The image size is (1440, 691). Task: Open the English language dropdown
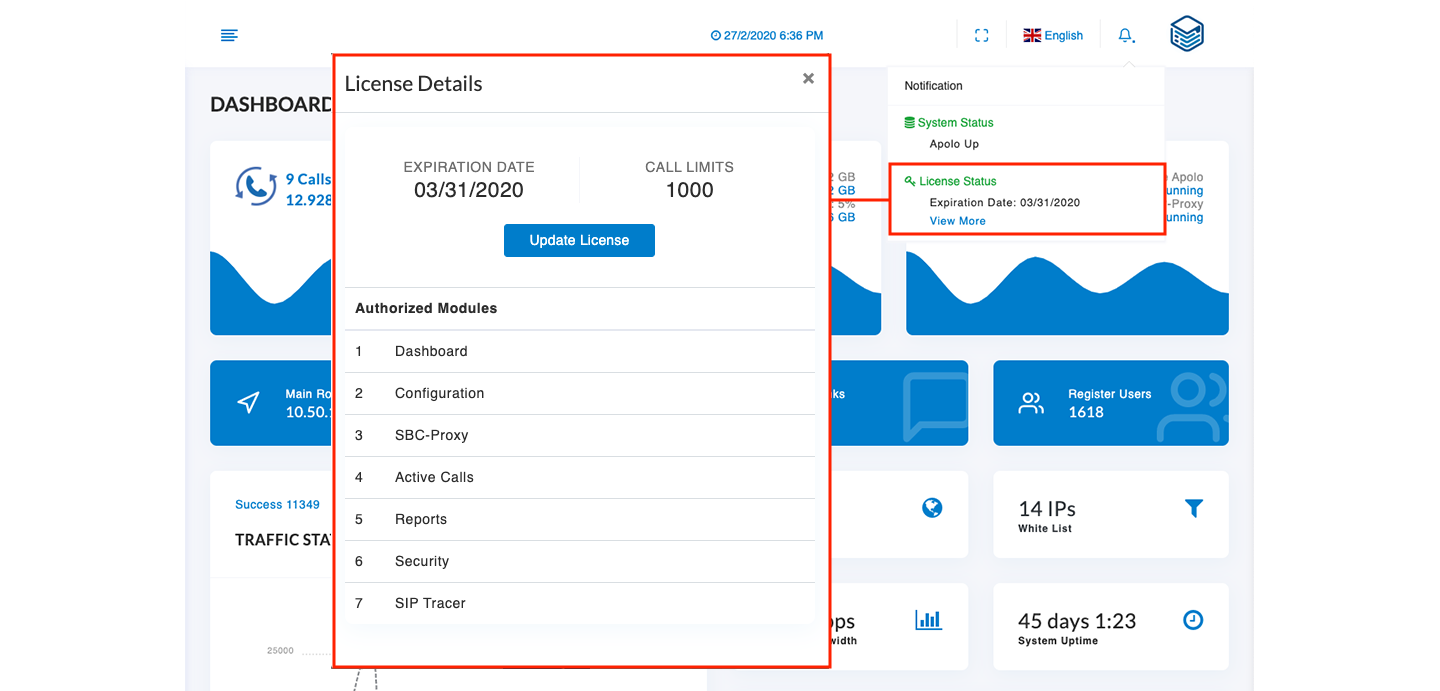[1053, 36]
